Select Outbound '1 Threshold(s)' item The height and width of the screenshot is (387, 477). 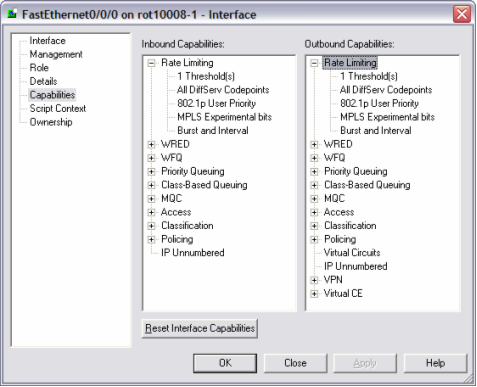coord(369,76)
